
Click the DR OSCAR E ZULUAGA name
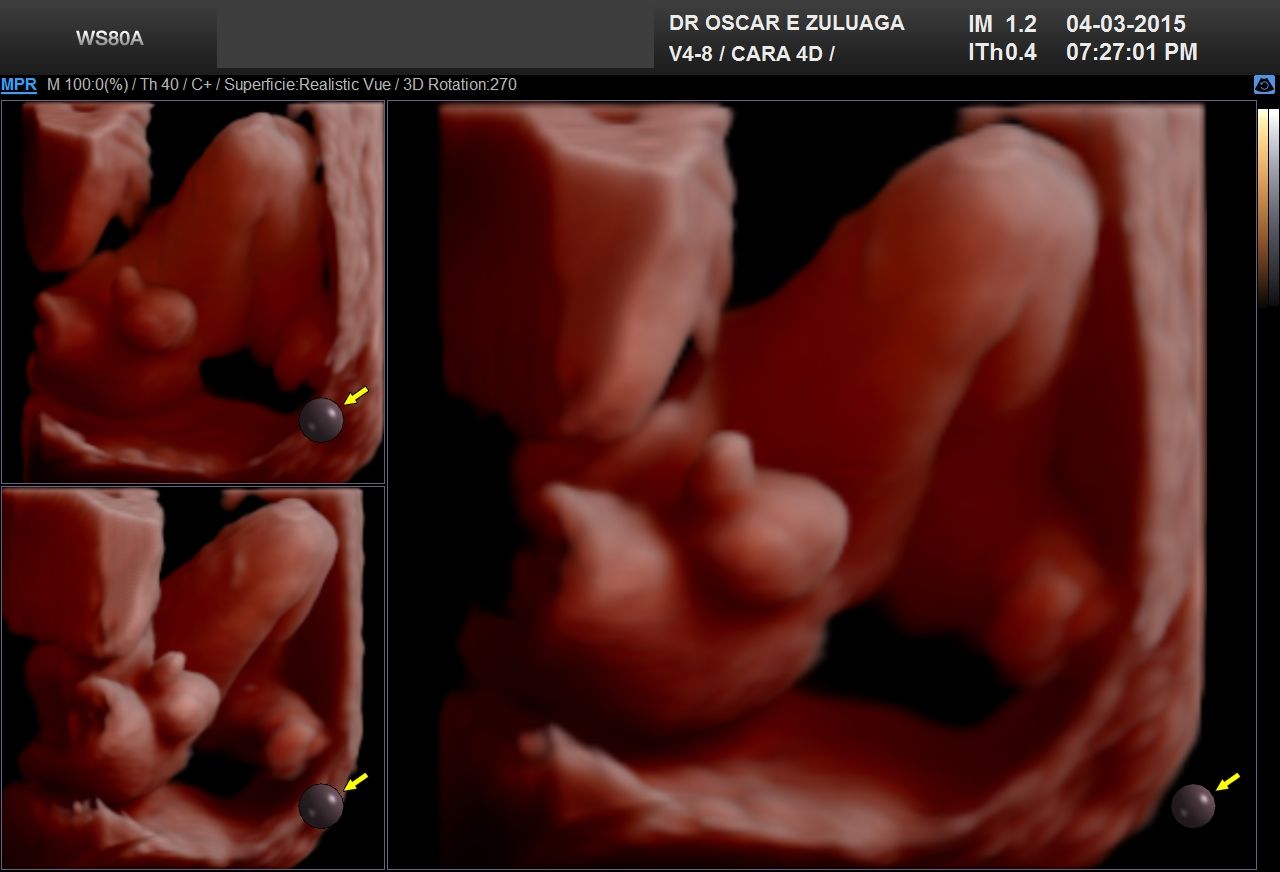tap(786, 24)
